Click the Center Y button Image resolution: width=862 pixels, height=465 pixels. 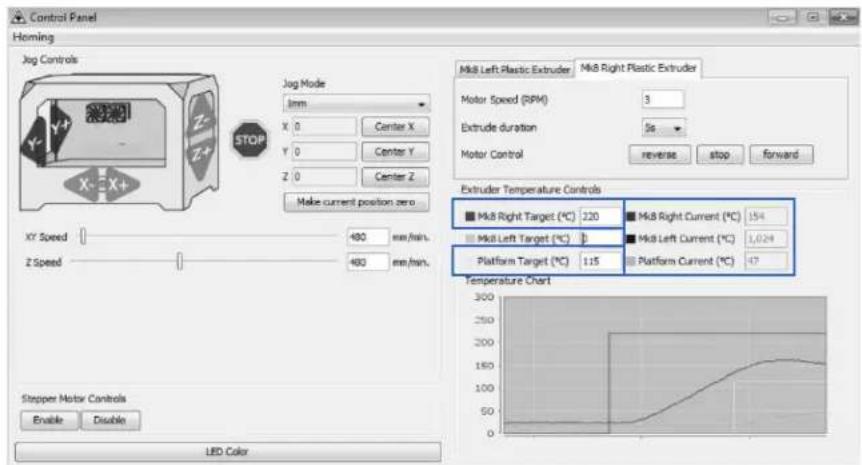pos(395,152)
